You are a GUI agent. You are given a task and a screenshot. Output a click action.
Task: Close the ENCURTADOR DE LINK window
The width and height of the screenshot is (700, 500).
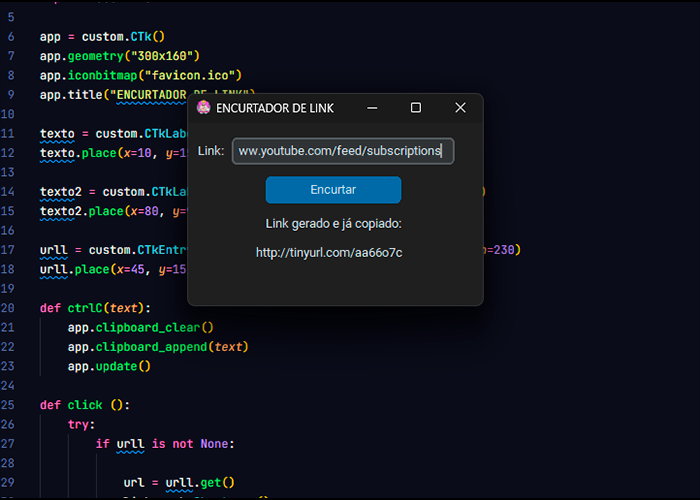460,108
